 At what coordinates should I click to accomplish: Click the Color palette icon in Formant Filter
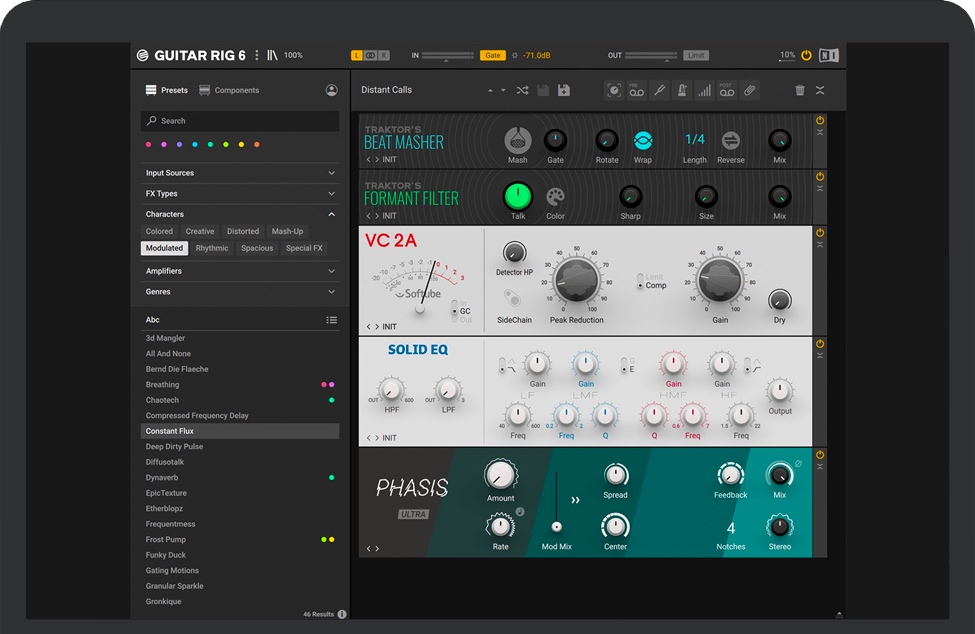coord(555,196)
